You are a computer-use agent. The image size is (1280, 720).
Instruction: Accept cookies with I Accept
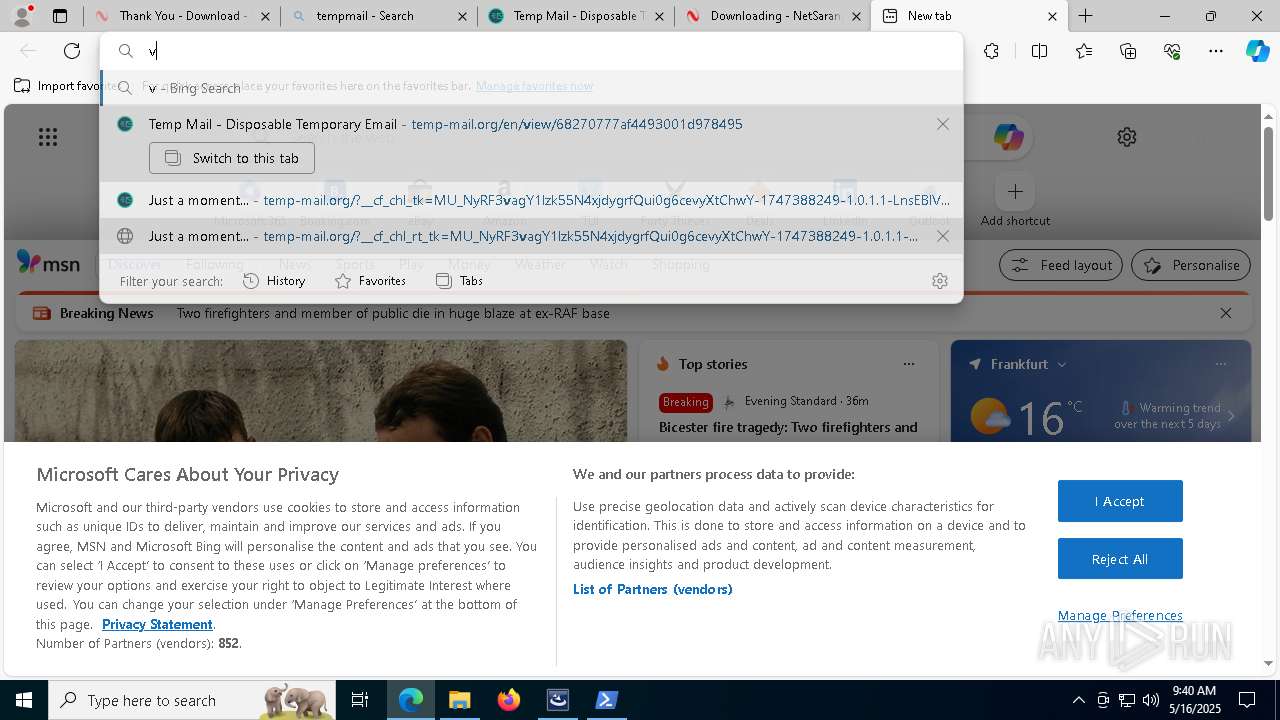point(1120,501)
